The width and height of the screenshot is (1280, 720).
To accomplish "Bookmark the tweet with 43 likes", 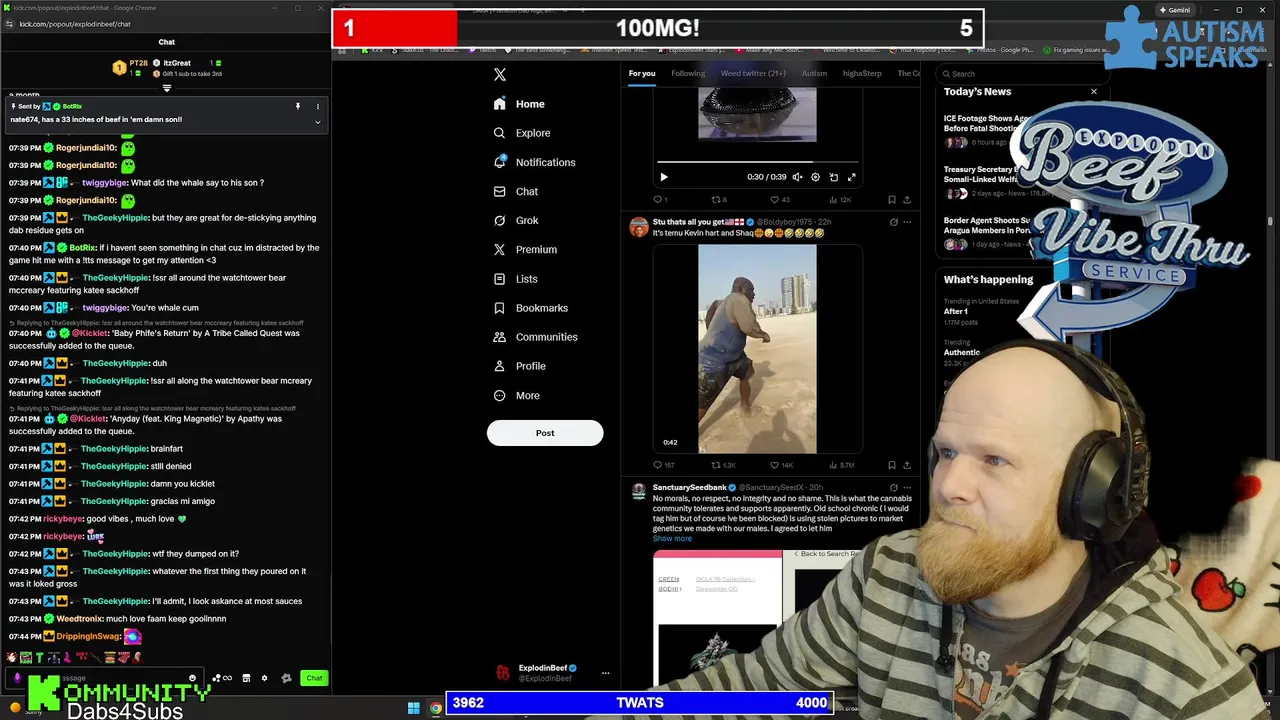I will pos(892,200).
